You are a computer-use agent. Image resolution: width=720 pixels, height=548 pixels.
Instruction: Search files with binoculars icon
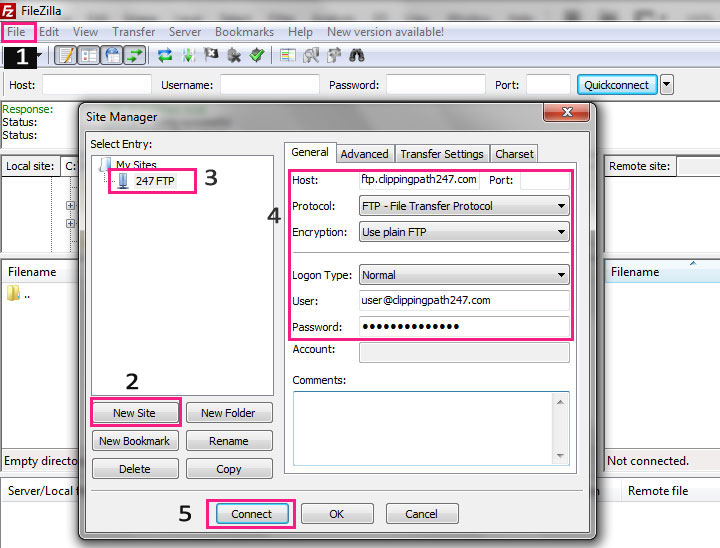(x=357, y=56)
